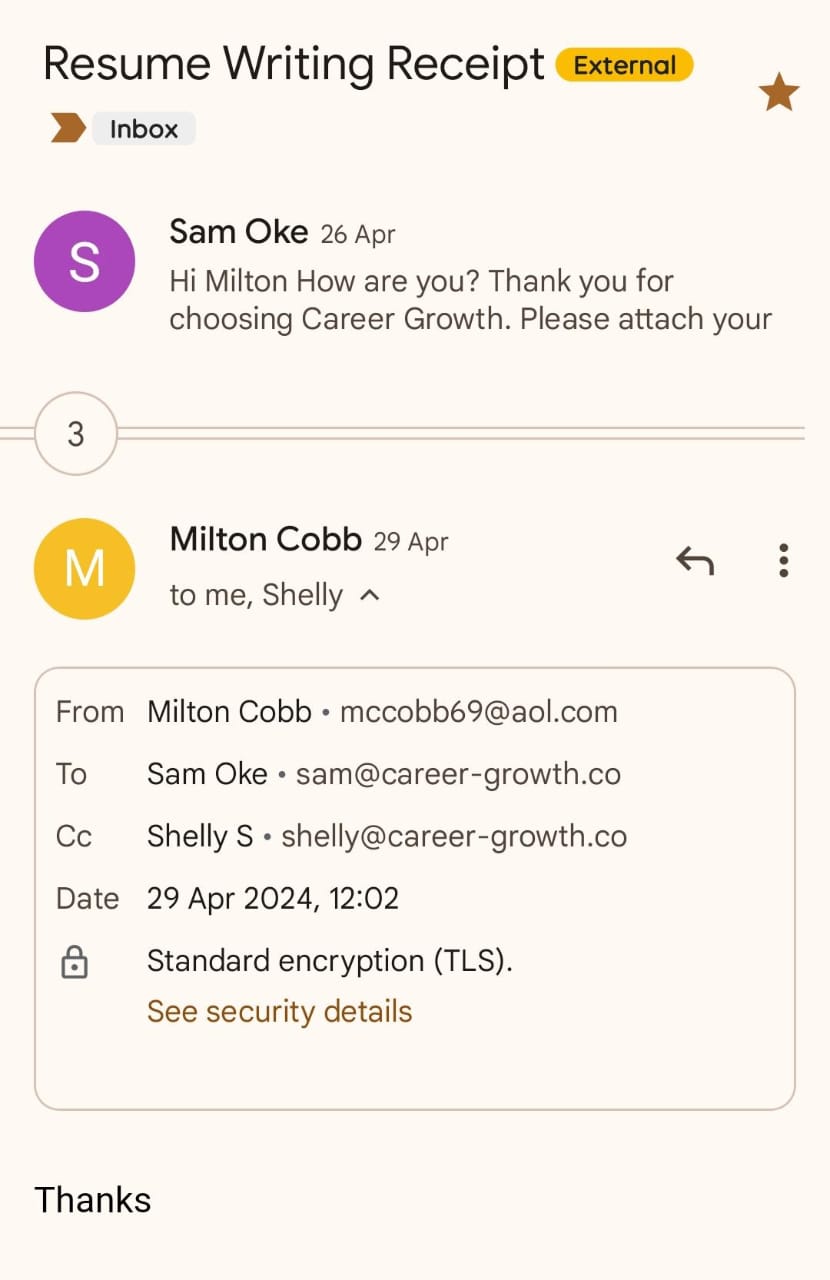This screenshot has width=830, height=1280.
Task: Select the shelly@career-growth.co Cc address
Action: (x=454, y=836)
